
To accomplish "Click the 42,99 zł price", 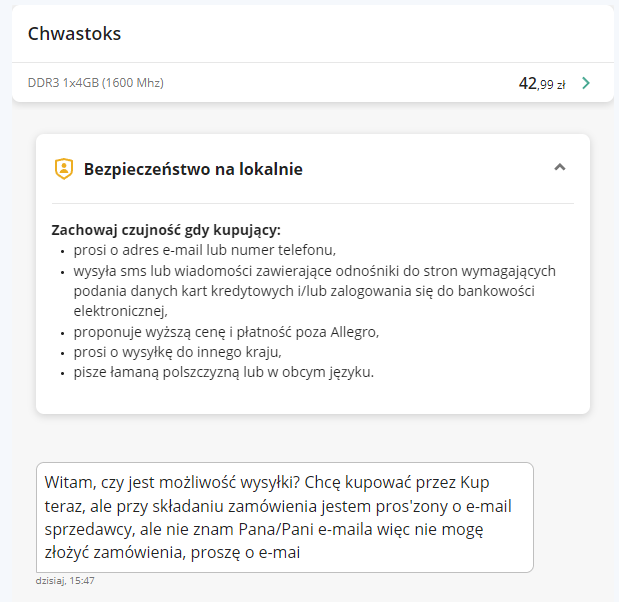I will coord(542,84).
